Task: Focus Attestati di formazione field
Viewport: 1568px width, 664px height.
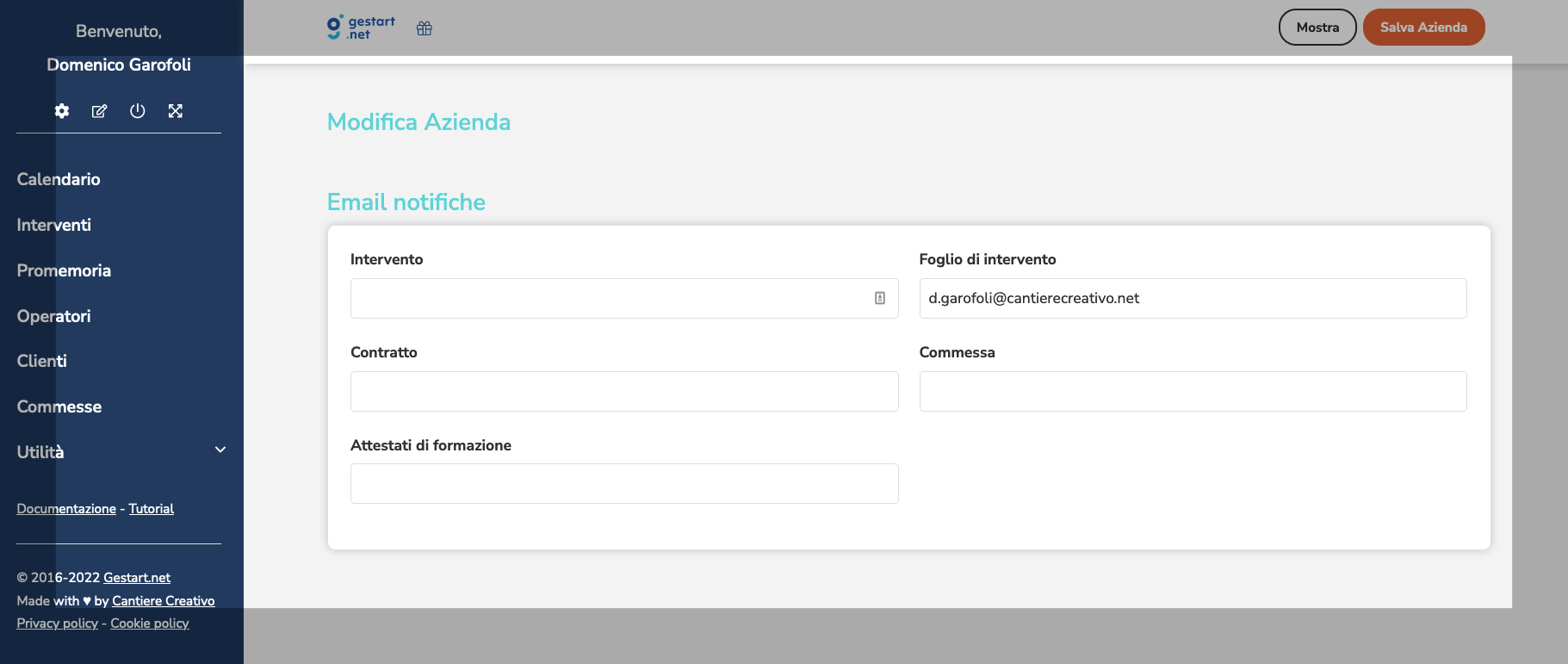Action: [x=624, y=484]
